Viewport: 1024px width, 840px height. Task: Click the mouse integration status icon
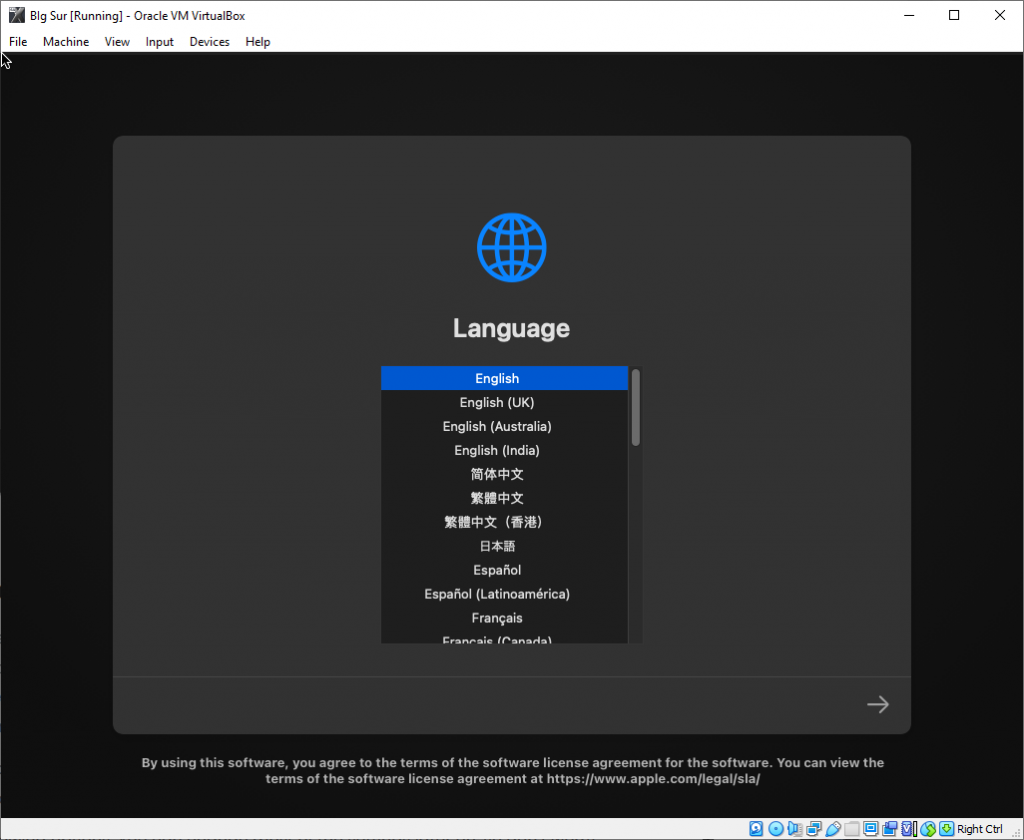[926, 828]
